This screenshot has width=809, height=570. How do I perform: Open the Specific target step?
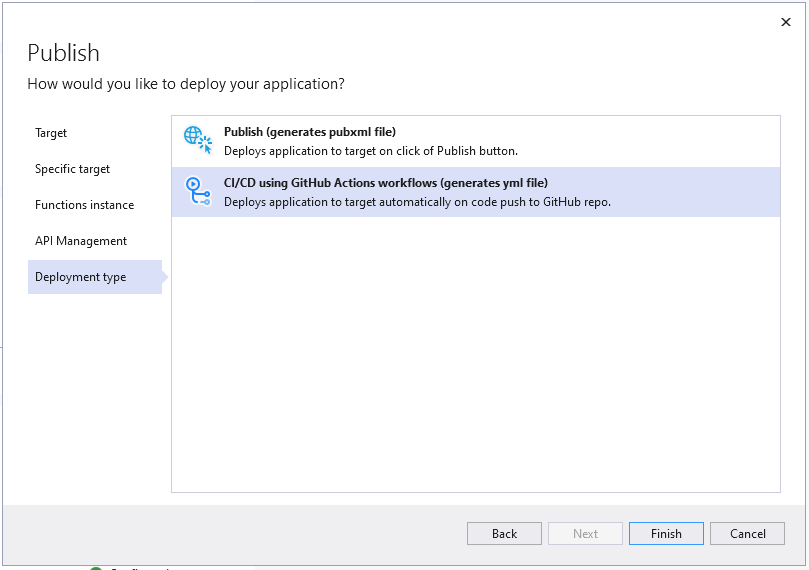pyautogui.click(x=72, y=169)
